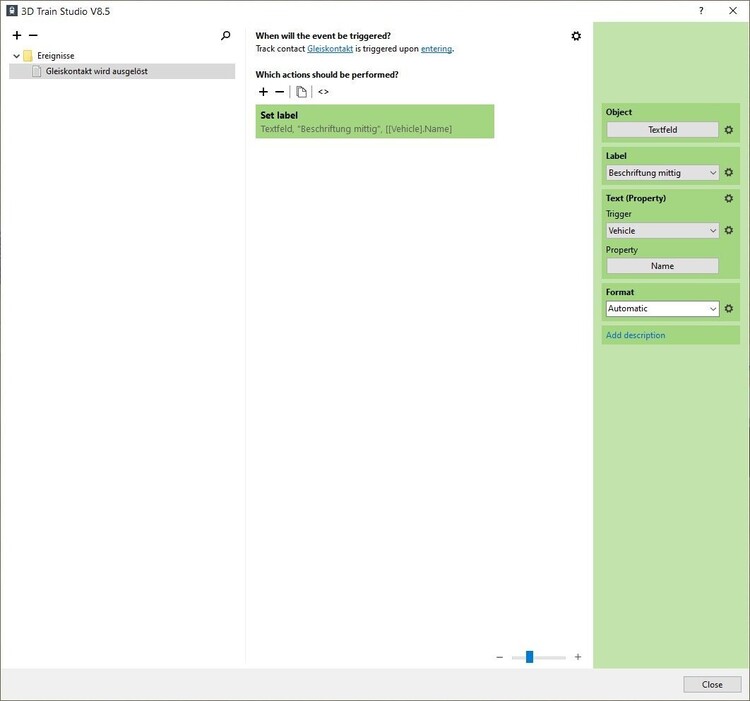Add a new action with plus
This screenshot has width=750, height=701.
pyautogui.click(x=263, y=92)
